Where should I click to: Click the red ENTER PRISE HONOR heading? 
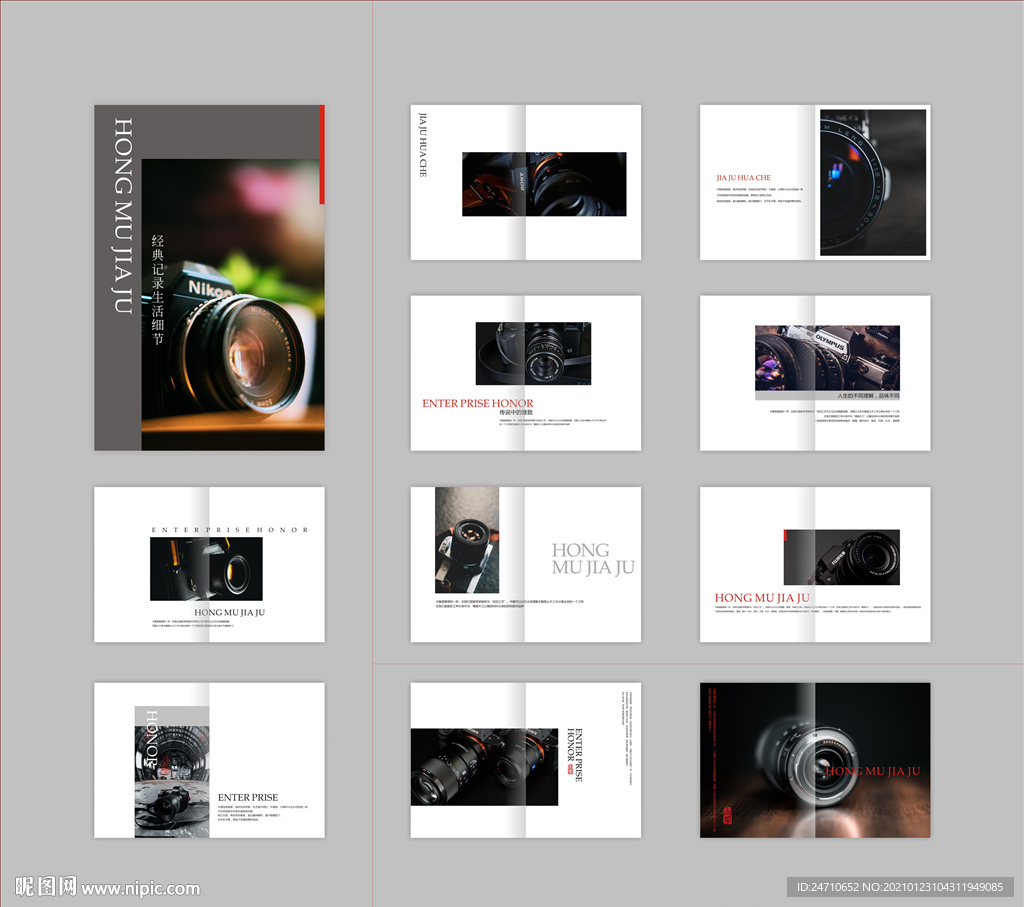pyautogui.click(x=477, y=403)
